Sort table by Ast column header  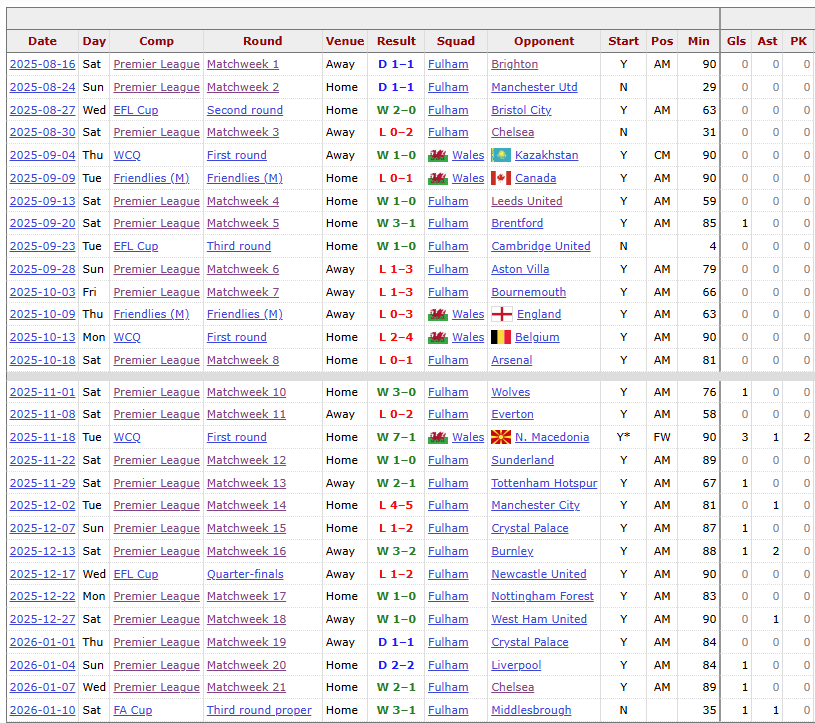(767, 41)
